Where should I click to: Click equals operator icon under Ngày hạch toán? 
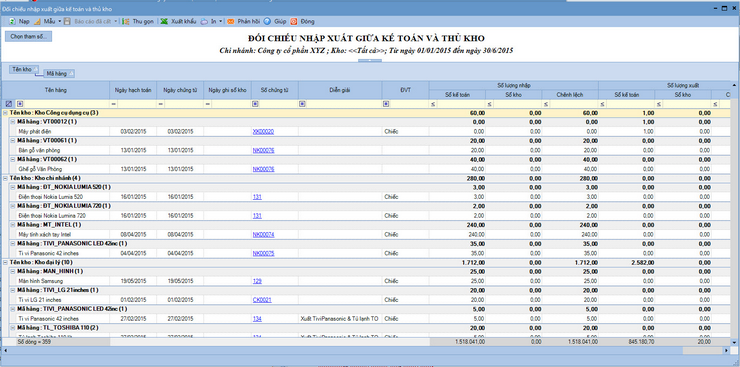tap(114, 104)
